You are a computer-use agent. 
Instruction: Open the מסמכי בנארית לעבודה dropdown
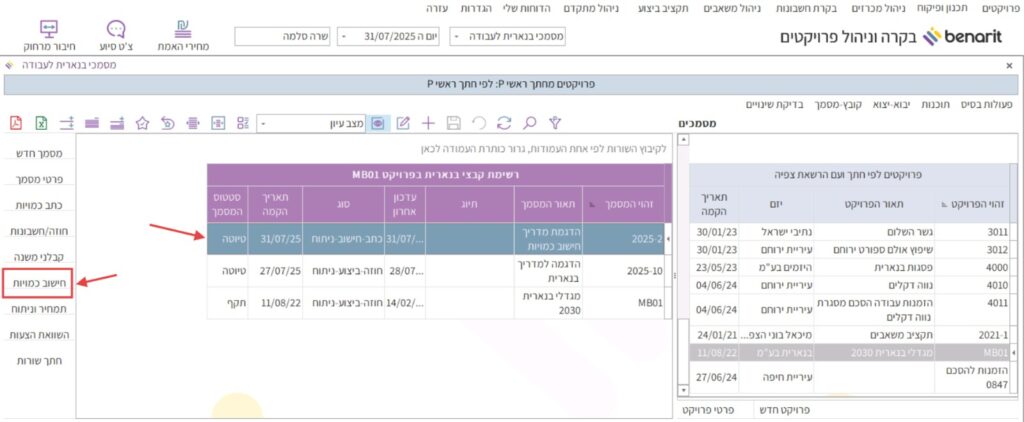457,37
